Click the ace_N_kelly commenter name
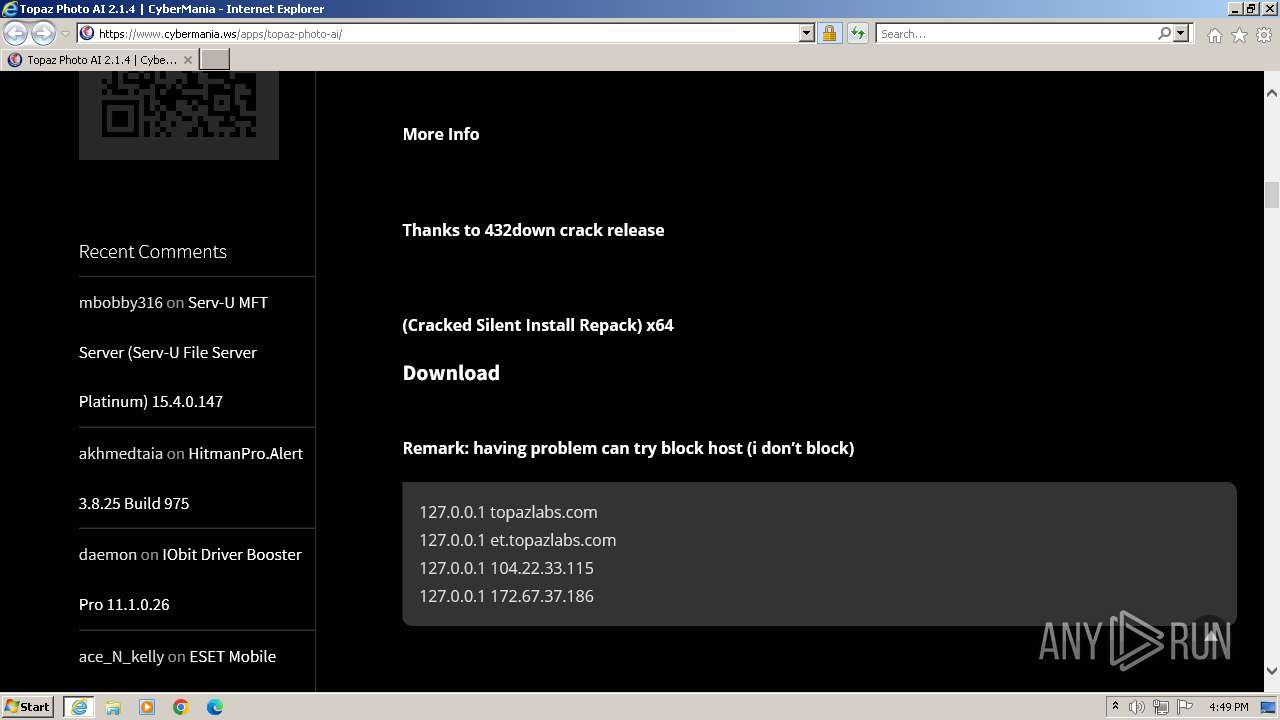The height and width of the screenshot is (720, 1280). 121,656
